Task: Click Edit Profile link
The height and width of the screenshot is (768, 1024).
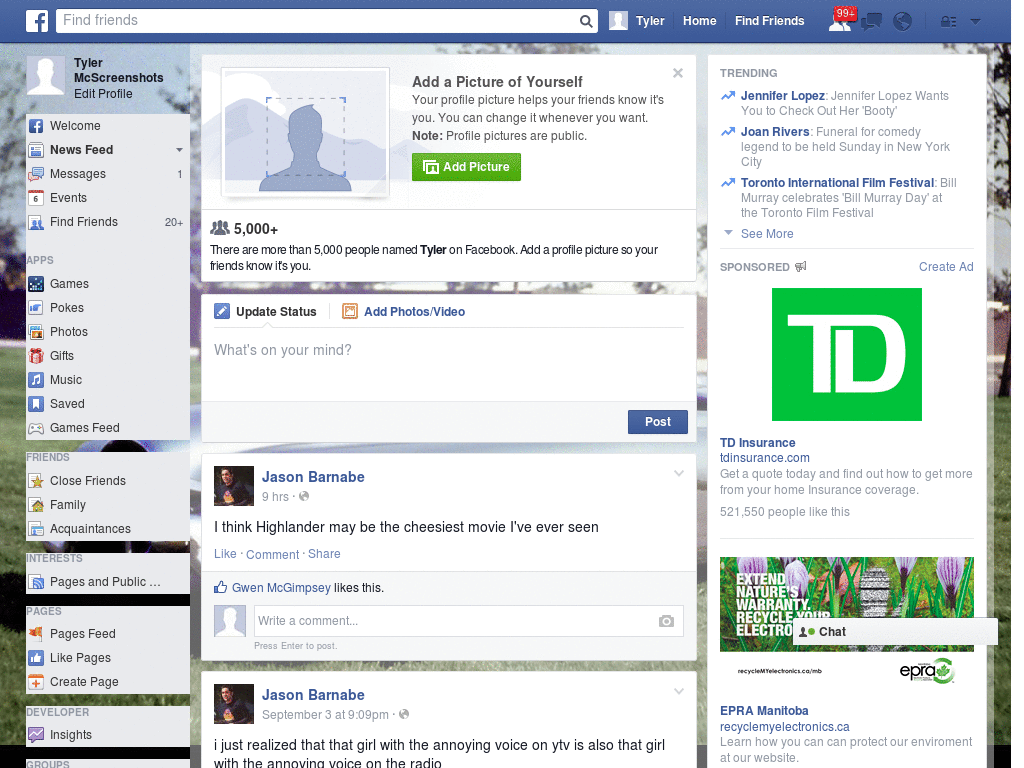Action: pyautogui.click(x=103, y=94)
